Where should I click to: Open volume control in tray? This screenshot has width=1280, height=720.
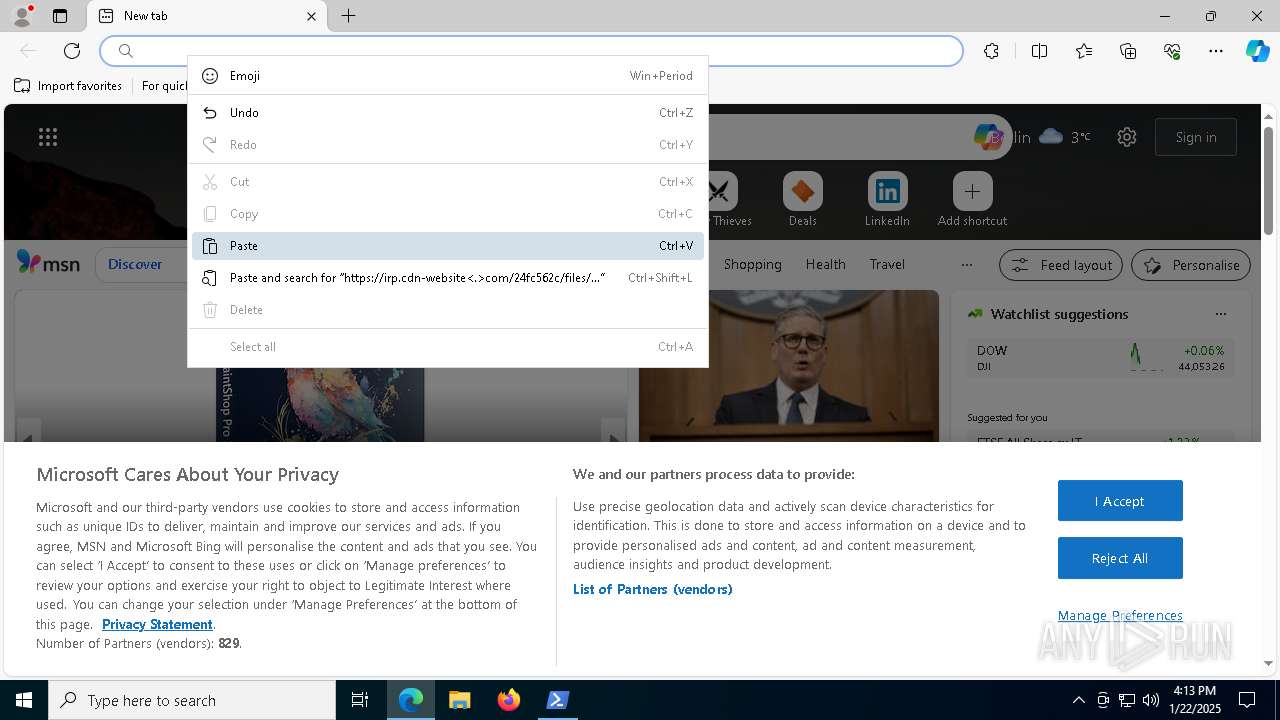(1151, 700)
